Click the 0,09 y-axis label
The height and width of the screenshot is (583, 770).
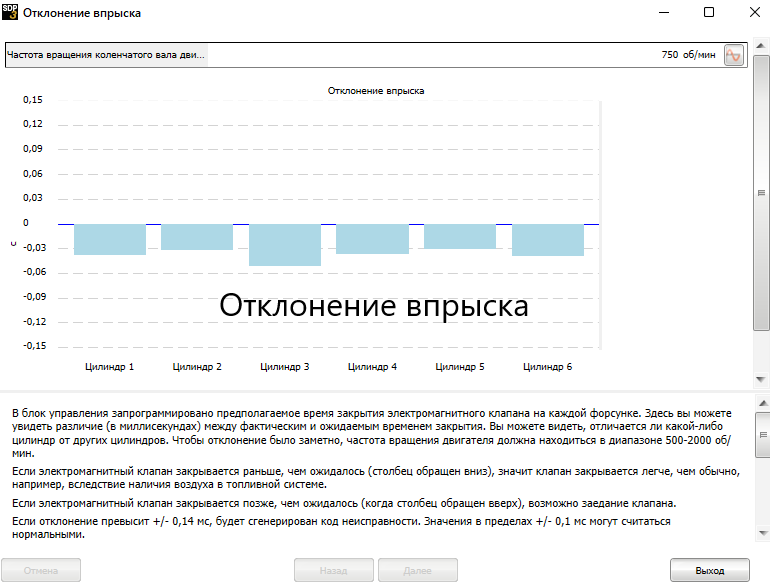tap(33, 148)
